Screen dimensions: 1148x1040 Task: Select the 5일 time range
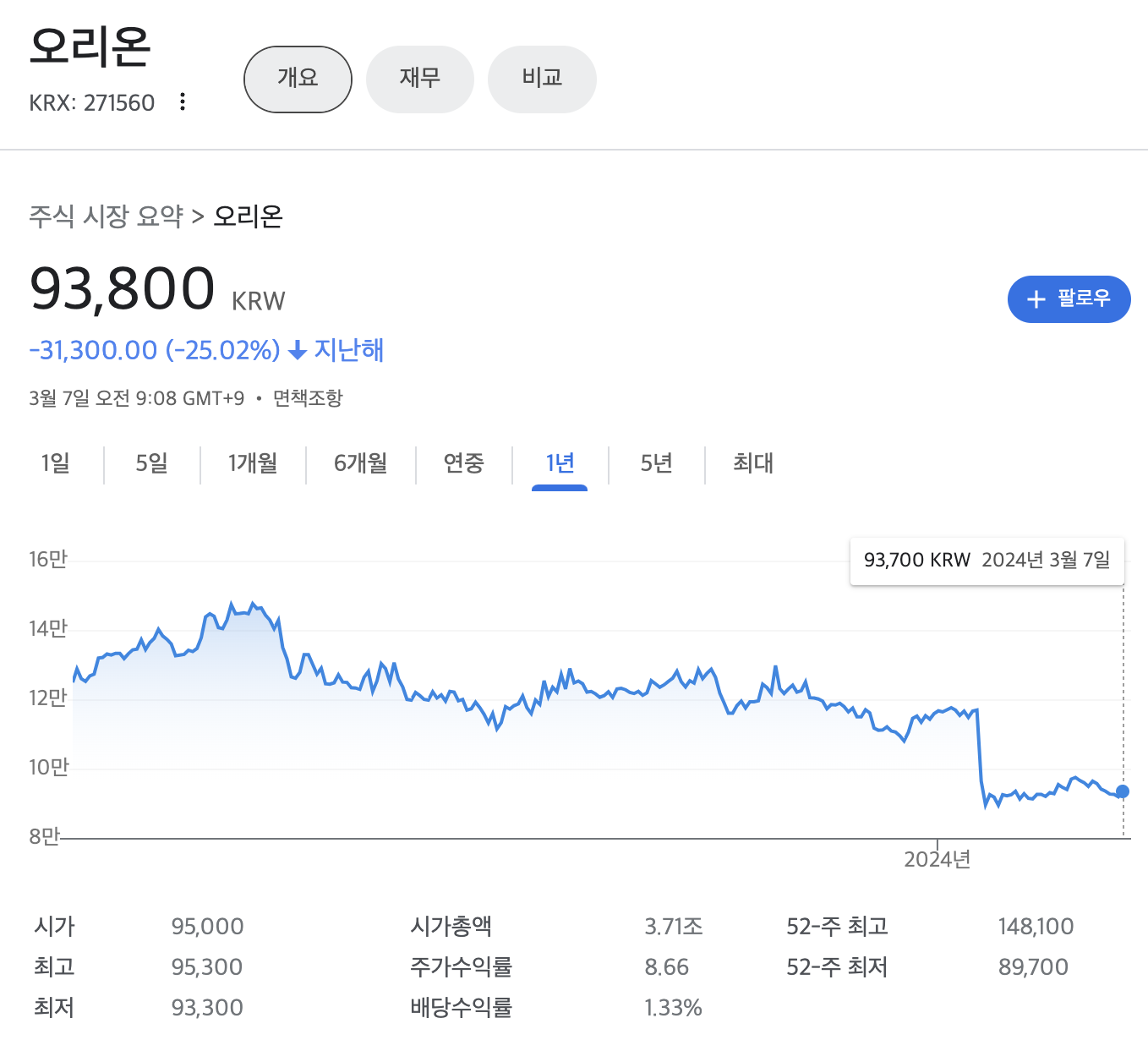click(x=152, y=463)
